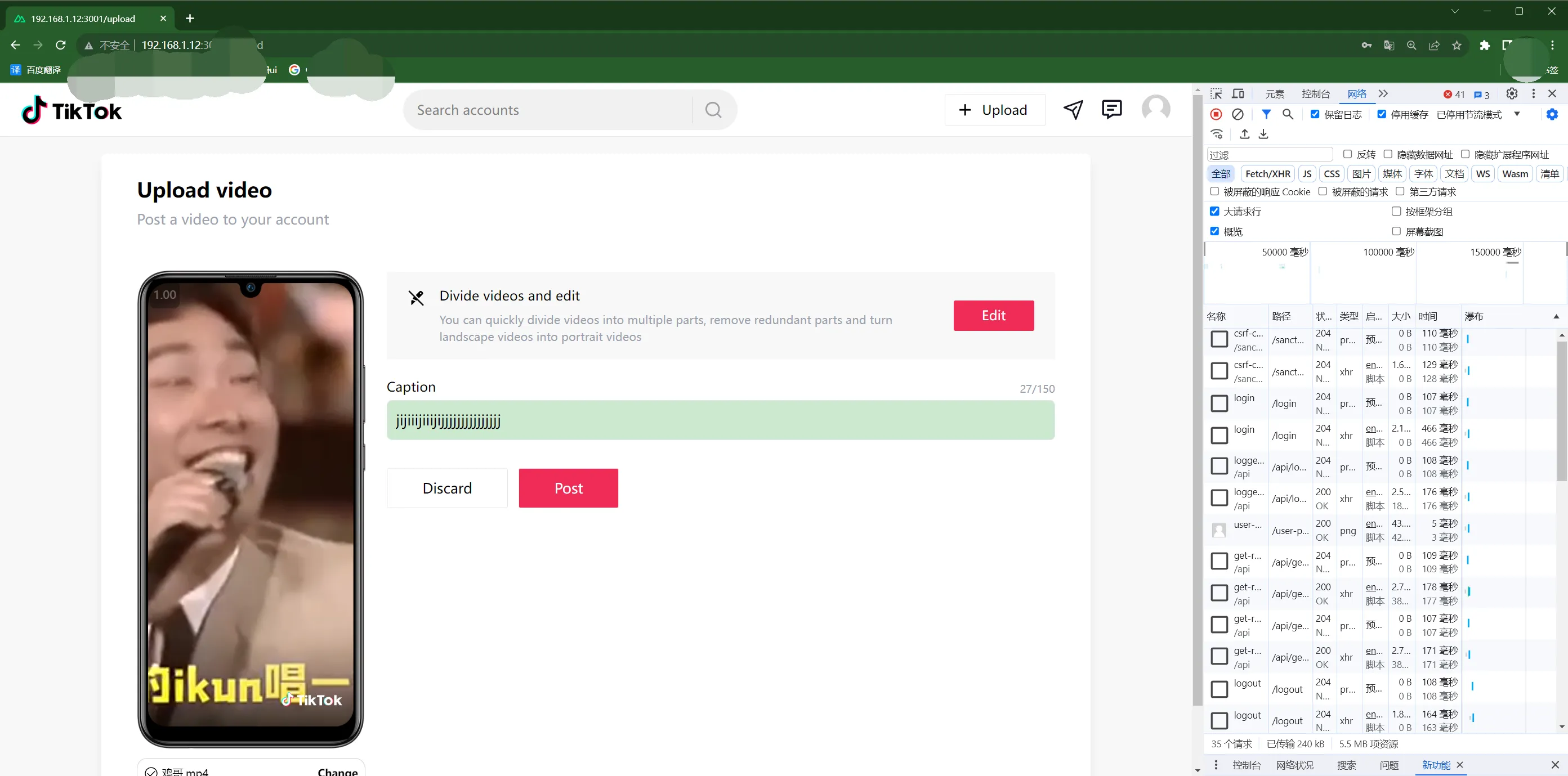Viewport: 1568px width, 776px height.
Task: Clear the network log
Action: tap(1238, 114)
